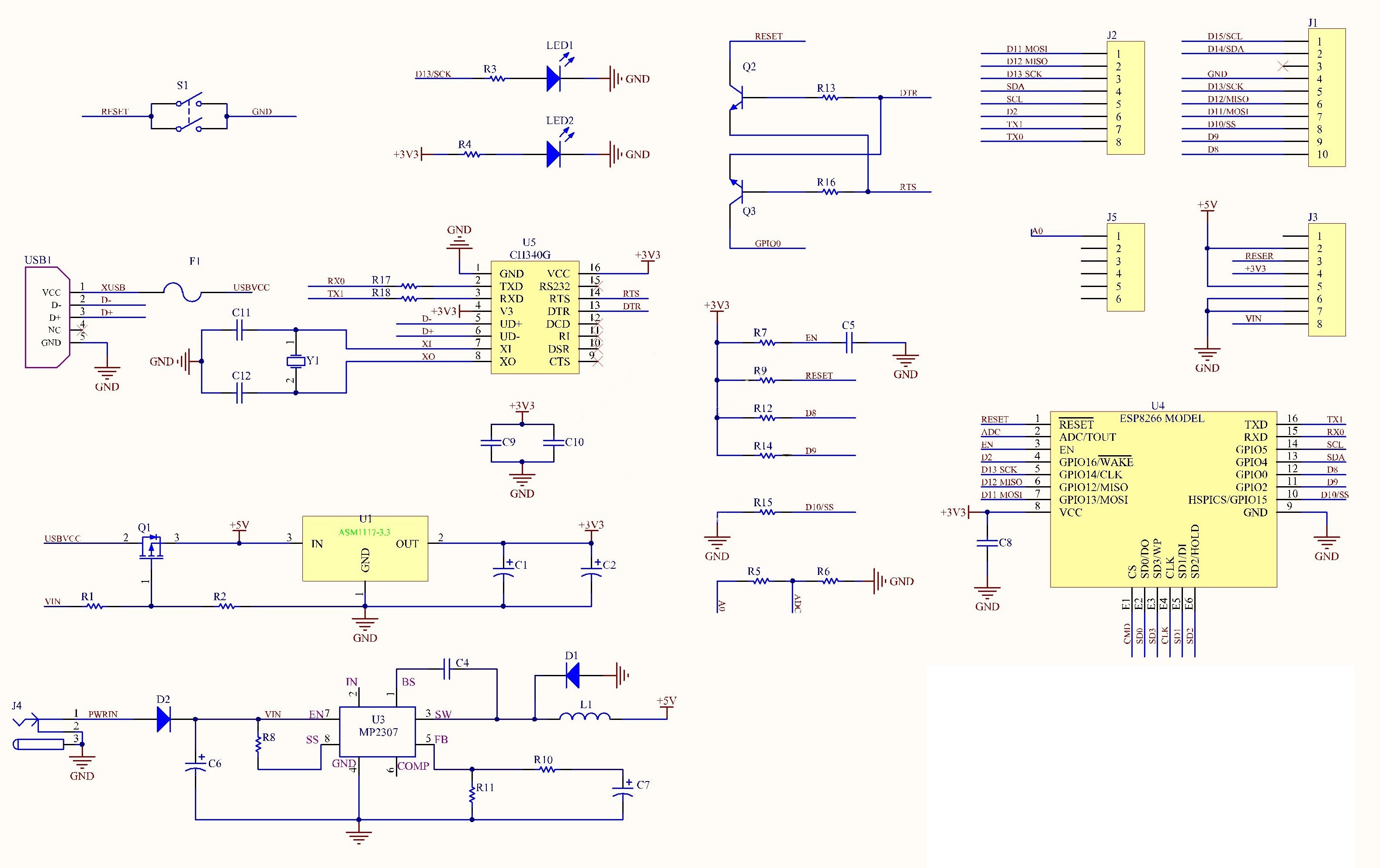Select the SD2/HOLD pin name on U4

[1195, 551]
